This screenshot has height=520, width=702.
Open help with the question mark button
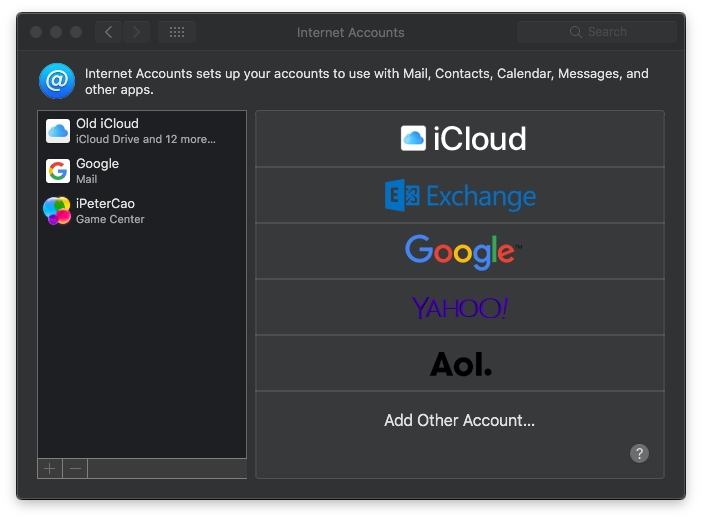point(639,453)
